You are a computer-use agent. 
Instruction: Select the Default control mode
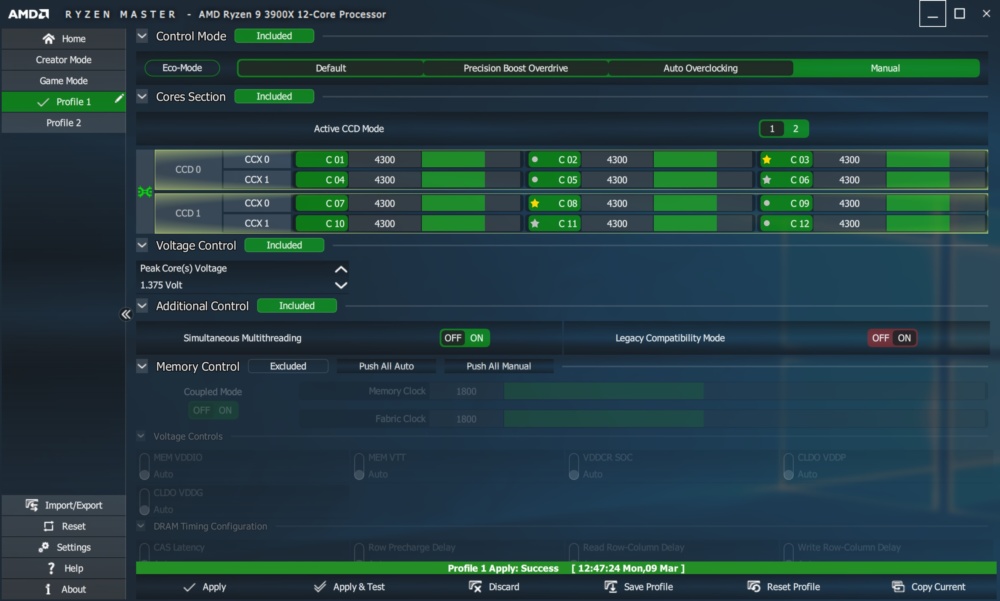tap(330, 68)
